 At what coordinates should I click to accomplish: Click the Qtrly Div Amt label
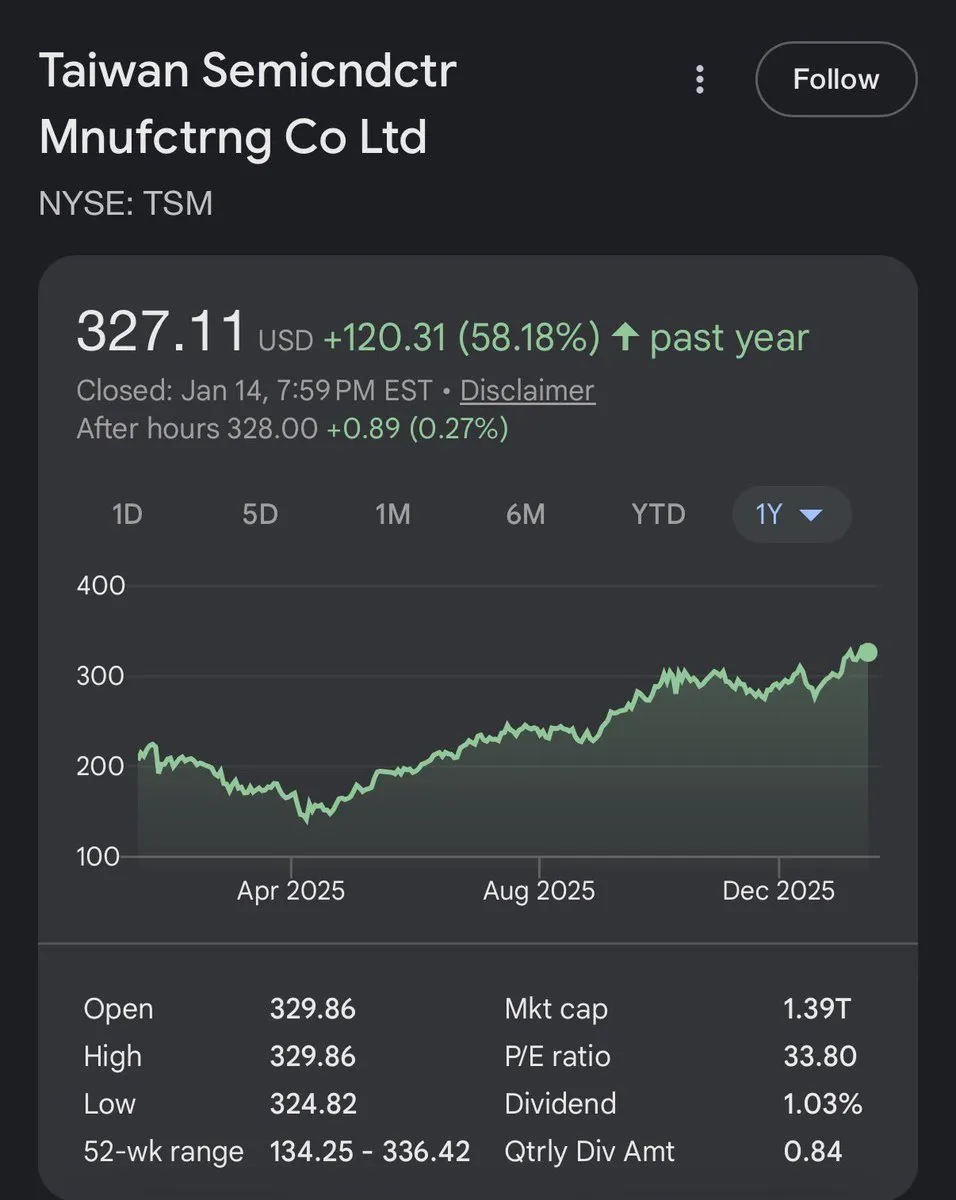pos(590,1153)
